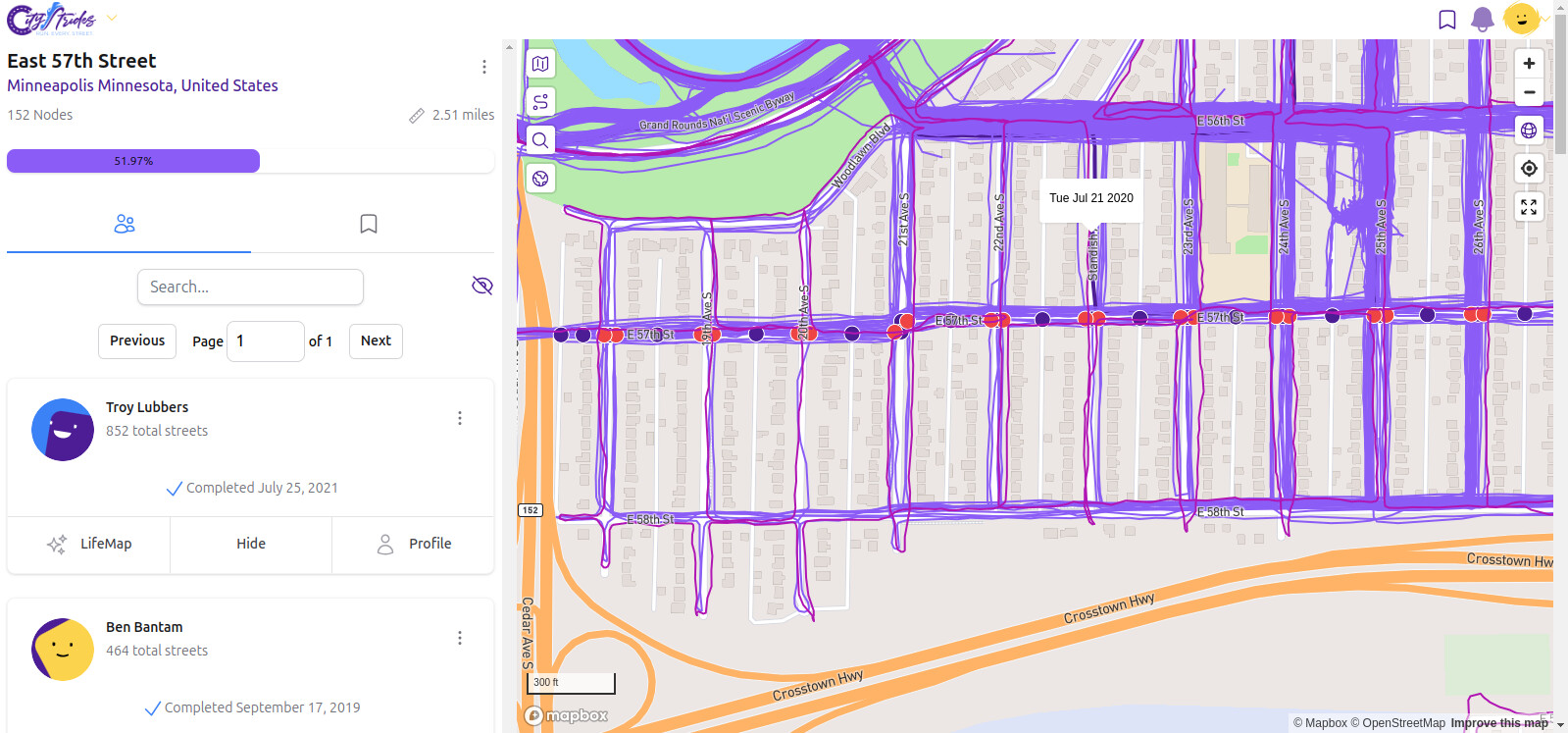The image size is (1568, 733).
Task: Open East 57th Street options menu
Action: pyautogui.click(x=483, y=67)
